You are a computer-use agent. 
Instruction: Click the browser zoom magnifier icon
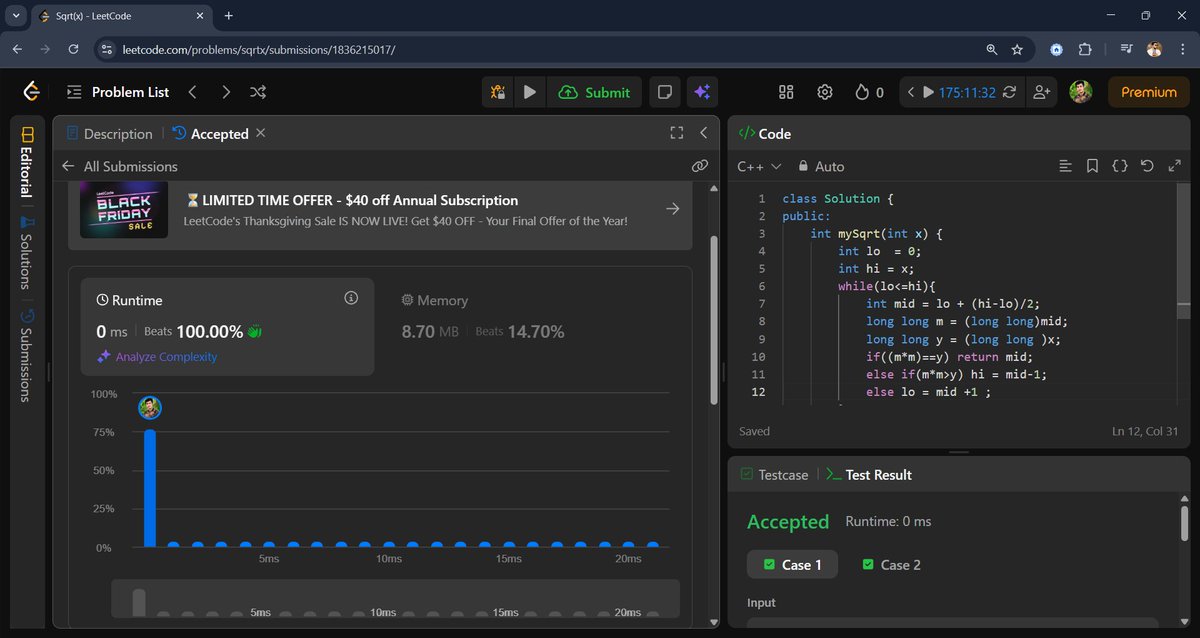tap(991, 49)
